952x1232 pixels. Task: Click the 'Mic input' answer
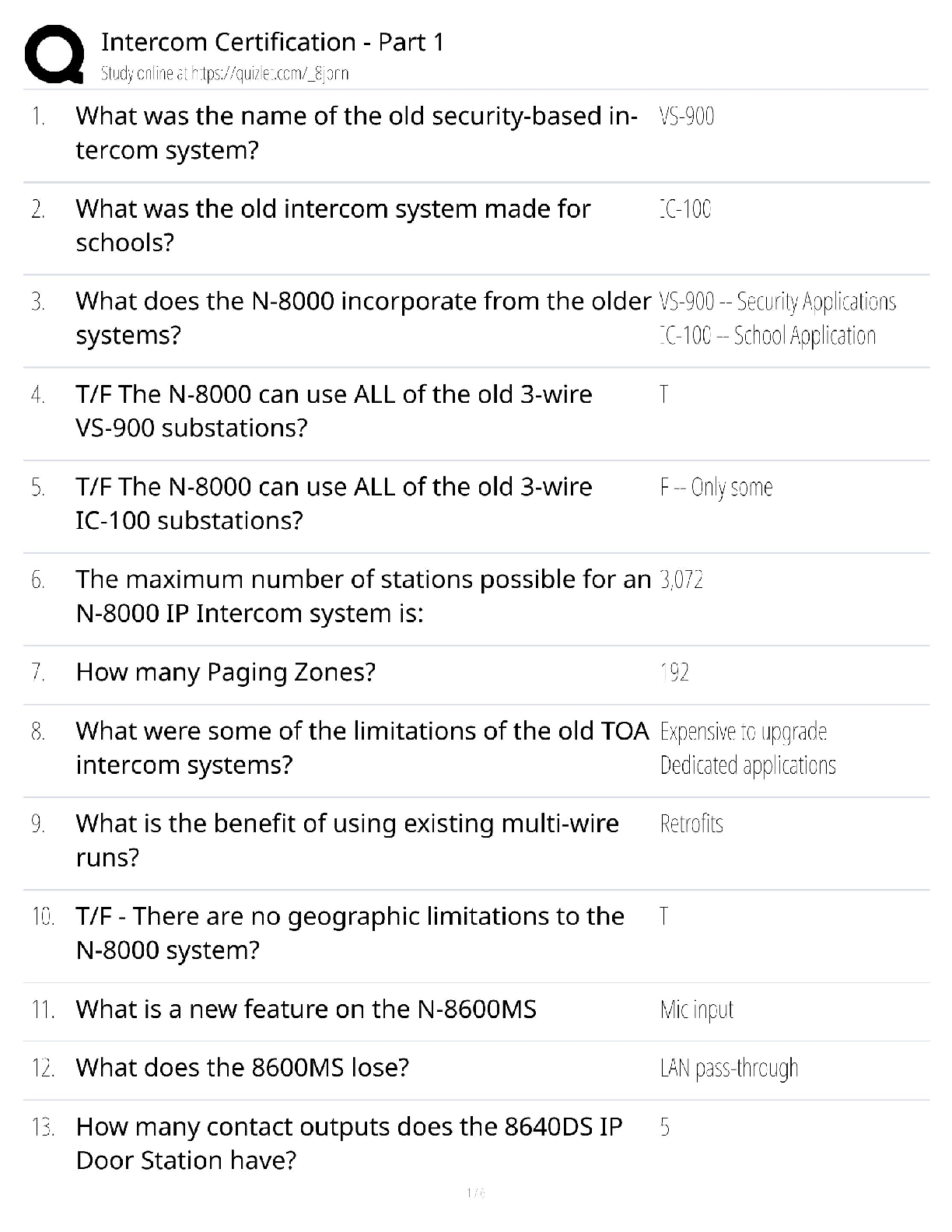696,1010
